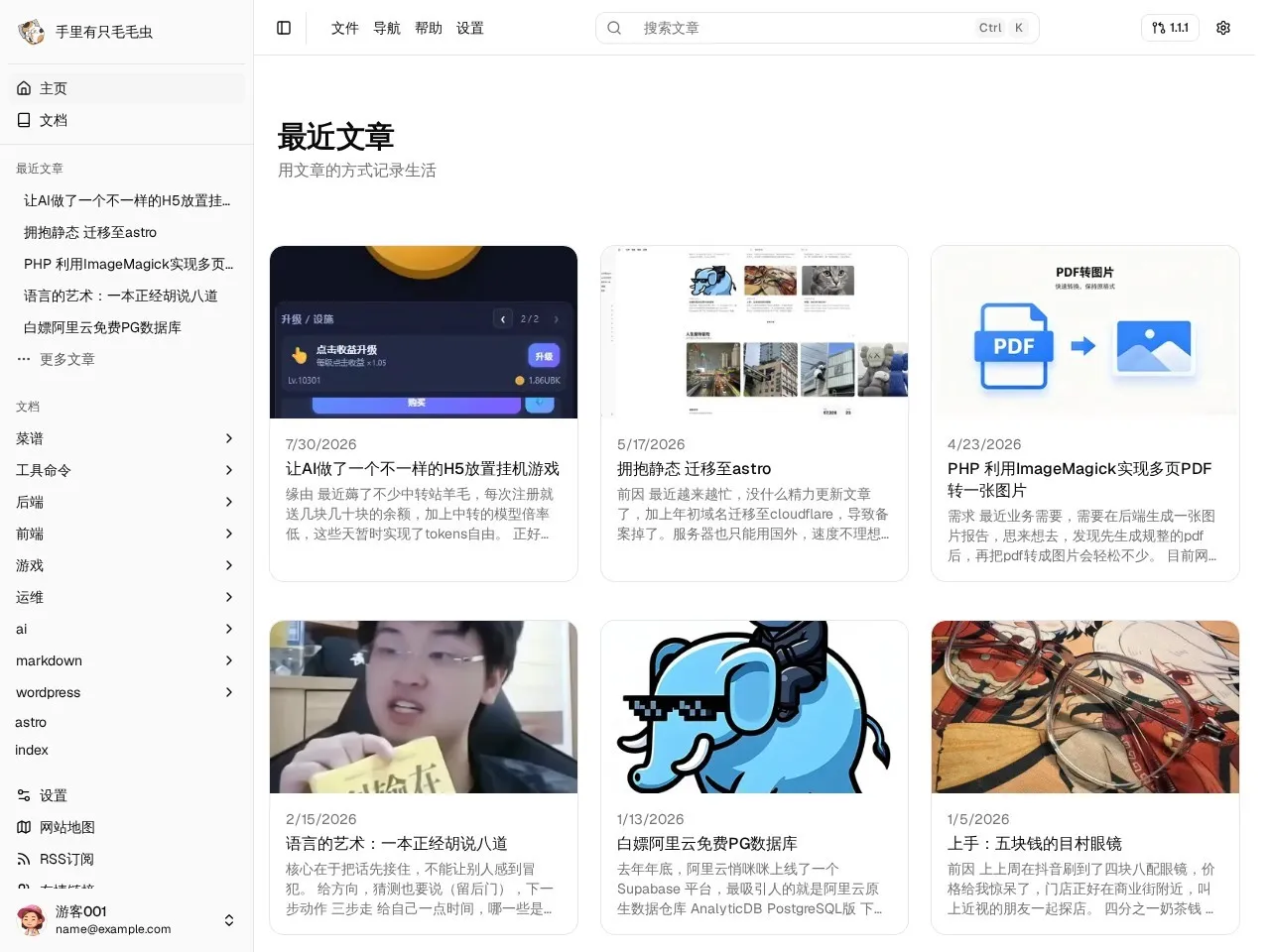Click the 用文章的方式记录生活 subtitle
The height and width of the screenshot is (952, 1270).
357,171
